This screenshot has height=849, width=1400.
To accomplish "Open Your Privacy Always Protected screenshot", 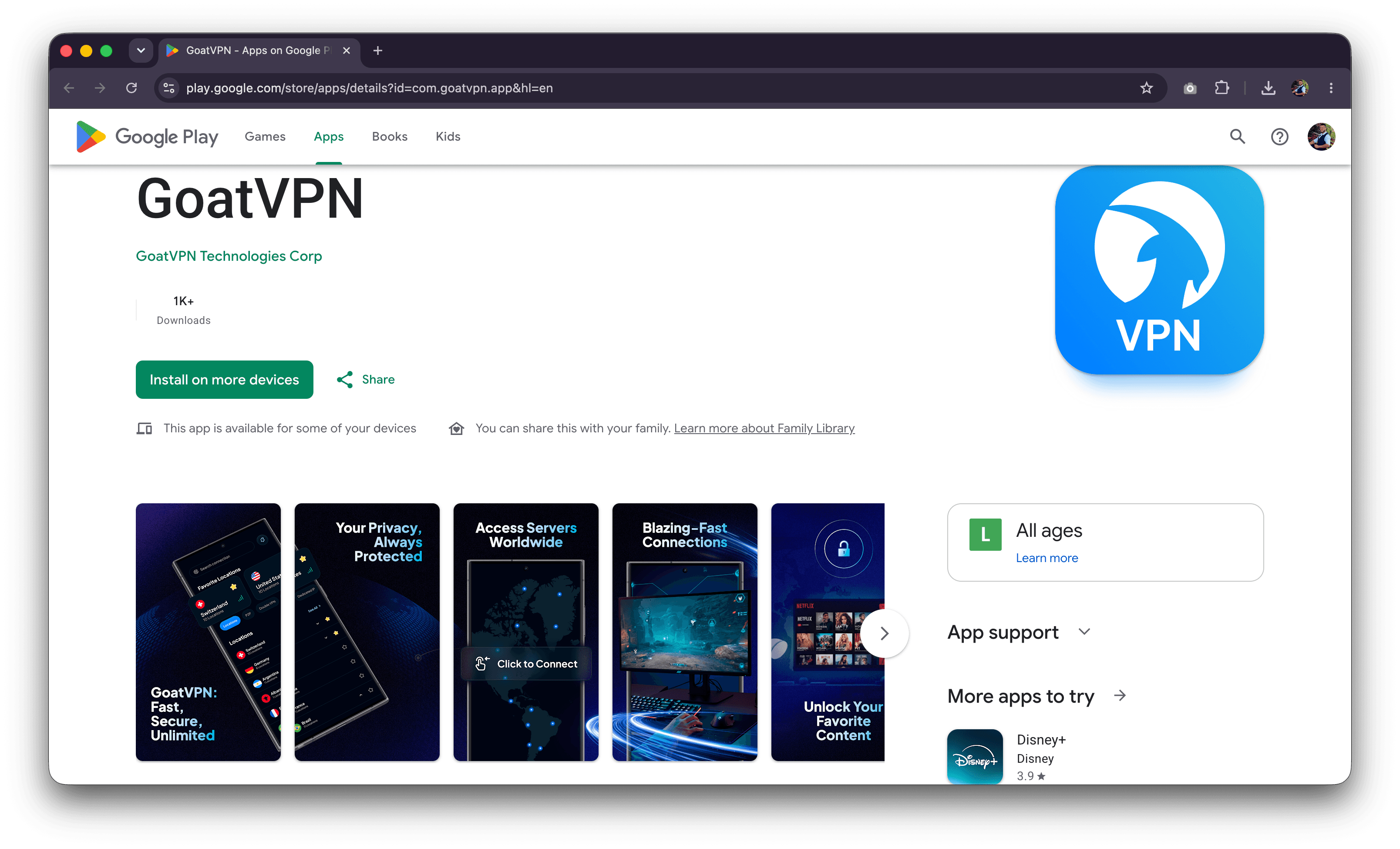I will tap(367, 632).
